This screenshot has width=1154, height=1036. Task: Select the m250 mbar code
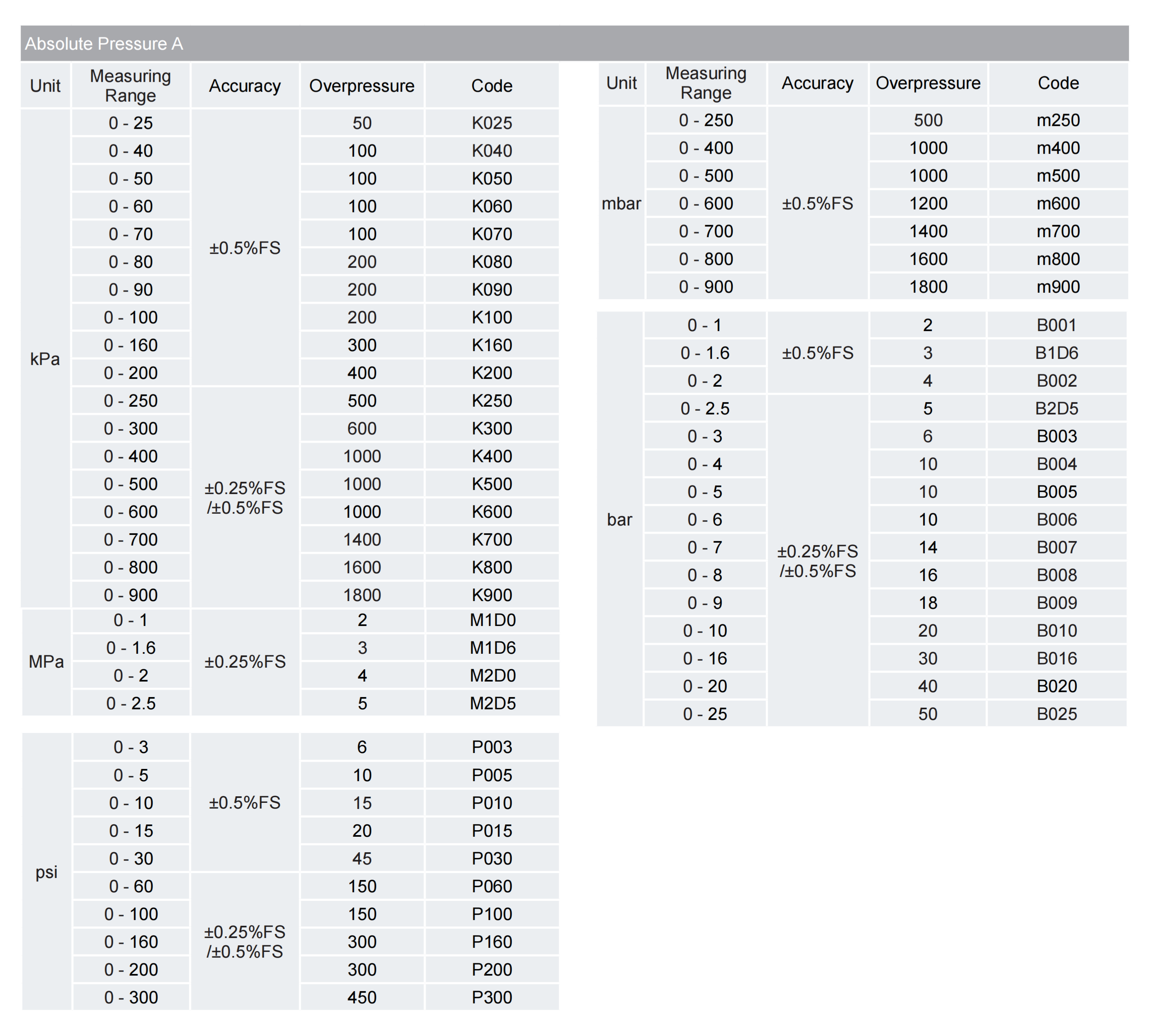(x=1057, y=120)
